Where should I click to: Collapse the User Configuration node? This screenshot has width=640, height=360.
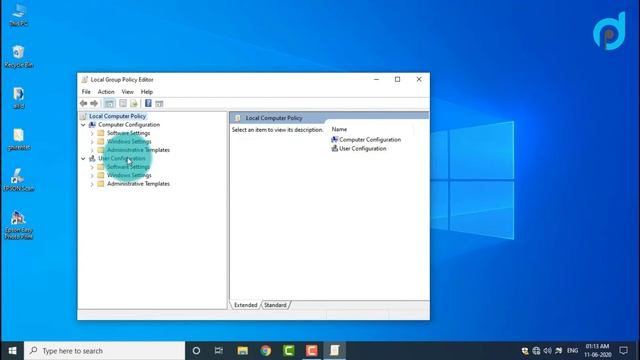pos(83,158)
